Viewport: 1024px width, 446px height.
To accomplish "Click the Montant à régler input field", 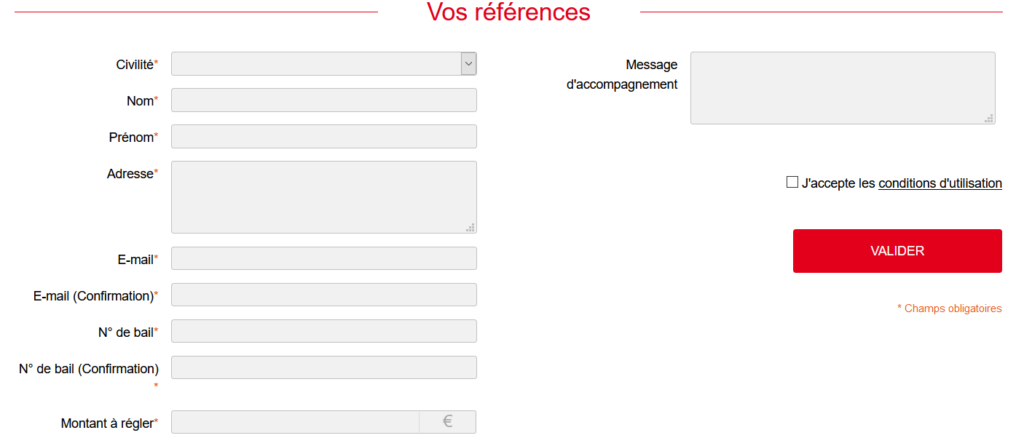I will pyautogui.click(x=295, y=422).
